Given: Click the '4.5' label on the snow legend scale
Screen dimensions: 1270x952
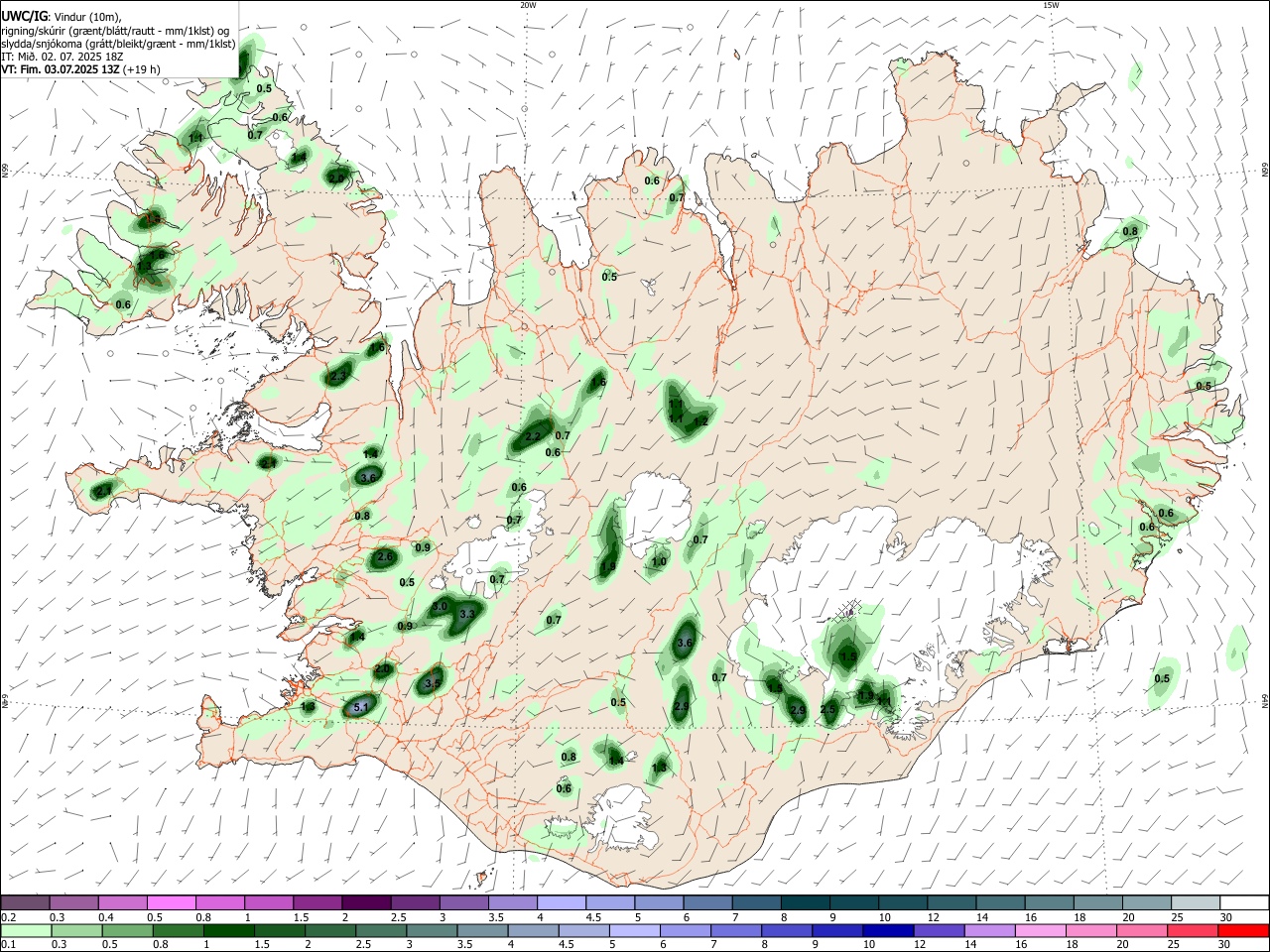Looking at the screenshot, I should [x=594, y=917].
